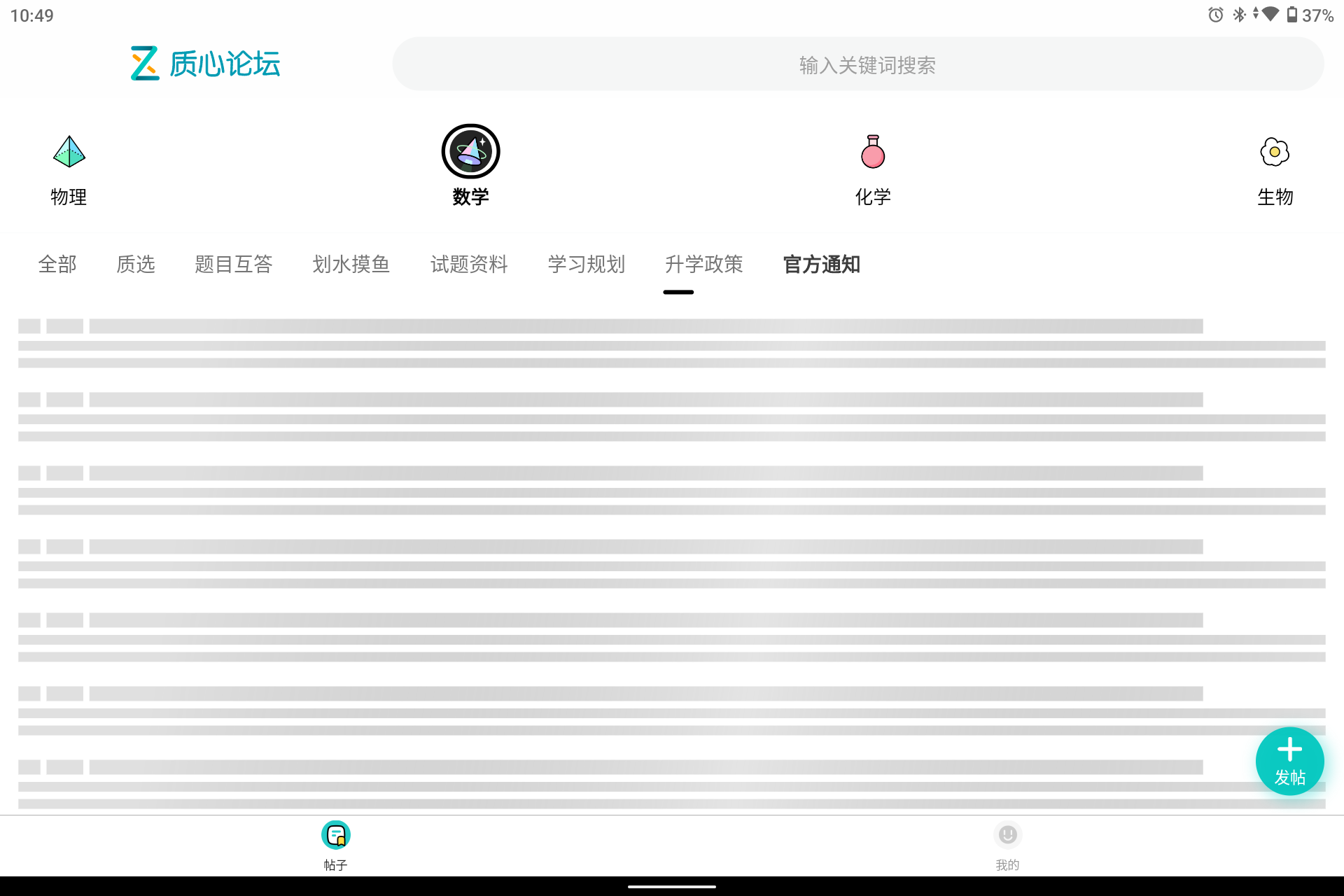1344x896 pixels.
Task: Tap the Wi-Fi status icon
Action: pos(1270,14)
